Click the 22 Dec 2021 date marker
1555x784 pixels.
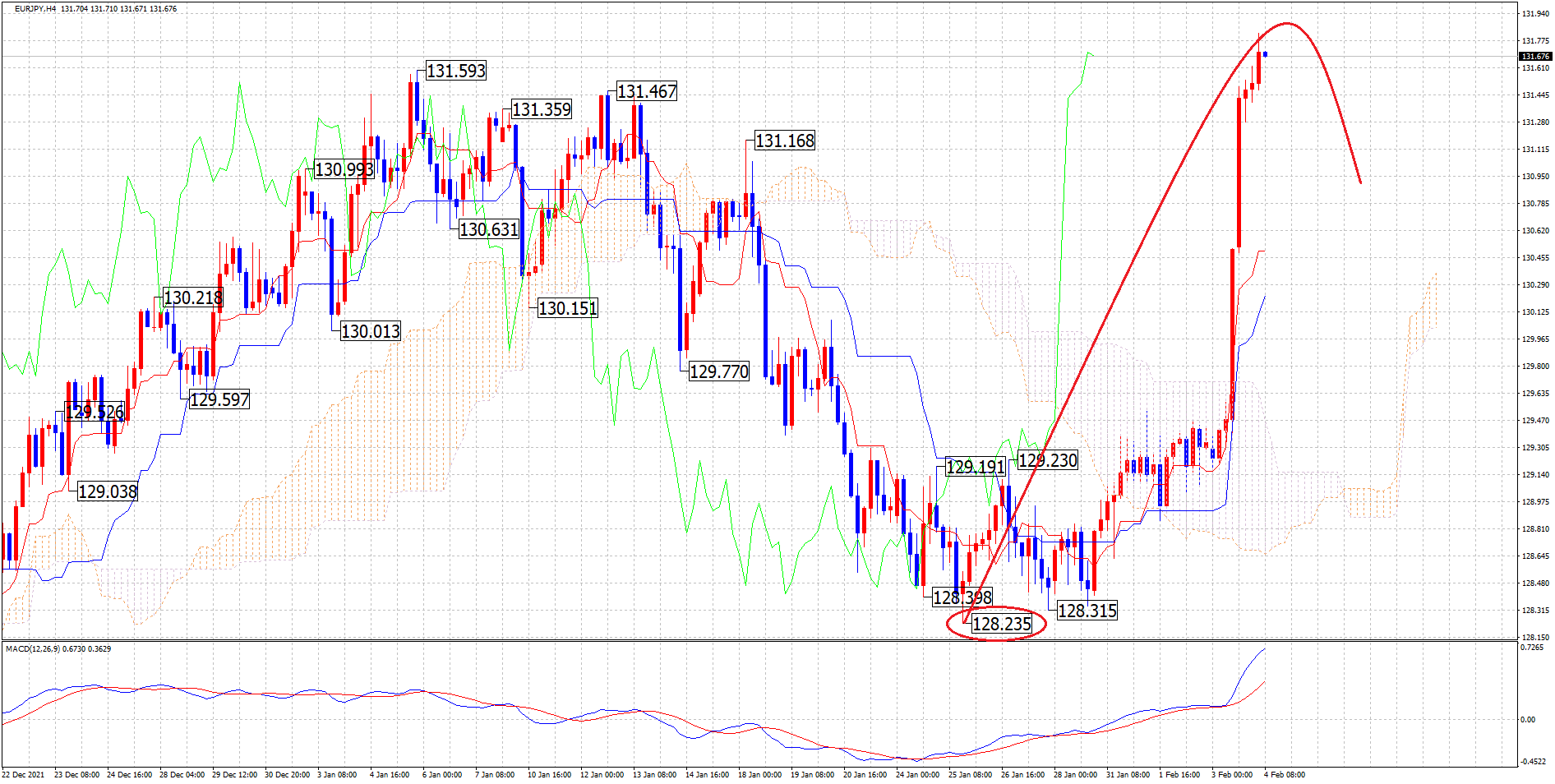tap(24, 774)
